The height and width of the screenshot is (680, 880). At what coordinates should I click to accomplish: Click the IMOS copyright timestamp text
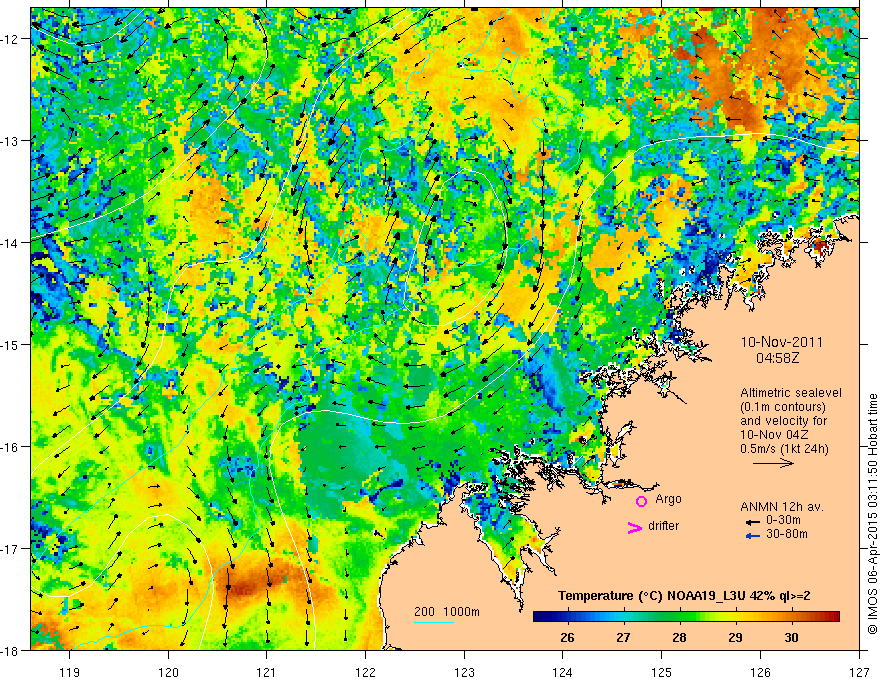pyautogui.click(x=872, y=514)
